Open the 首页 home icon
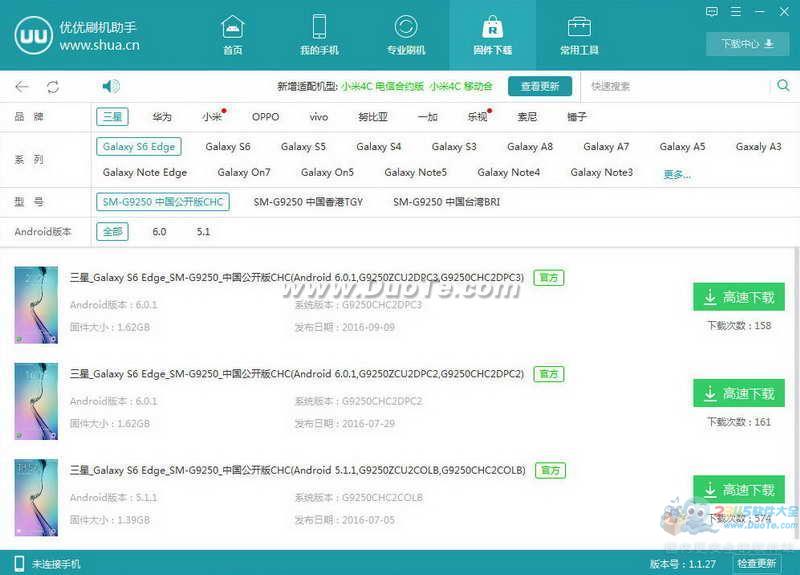The width and height of the screenshot is (800, 575). (232, 34)
